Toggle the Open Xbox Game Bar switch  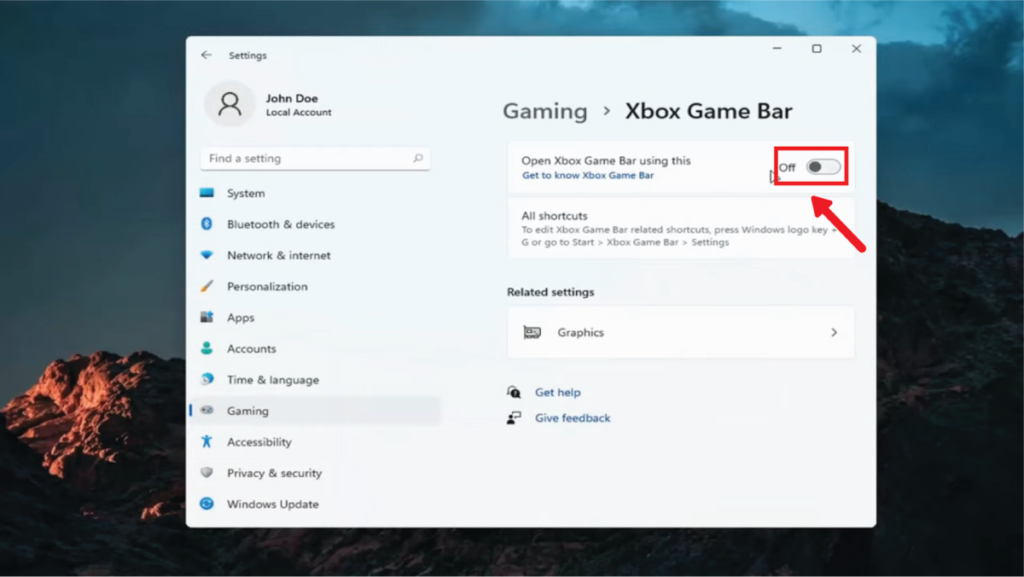point(823,167)
